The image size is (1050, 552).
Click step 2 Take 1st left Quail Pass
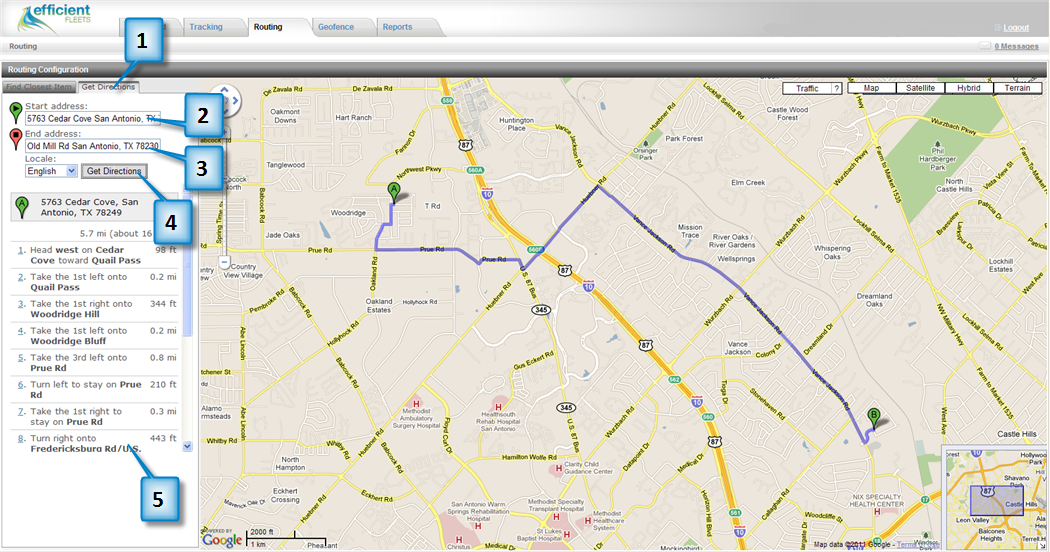click(94, 282)
